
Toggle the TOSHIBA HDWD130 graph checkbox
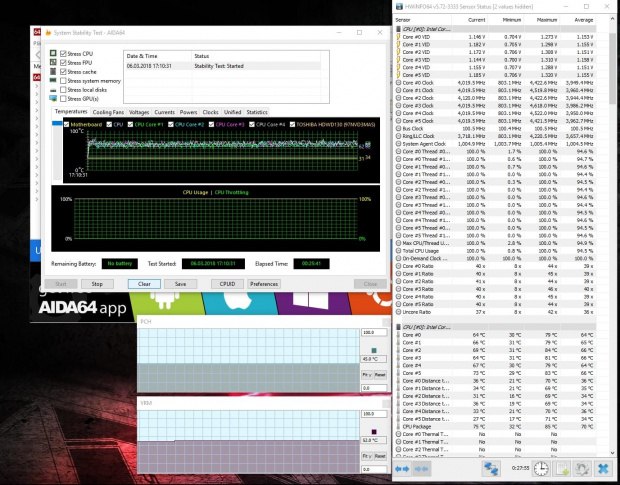(293, 124)
